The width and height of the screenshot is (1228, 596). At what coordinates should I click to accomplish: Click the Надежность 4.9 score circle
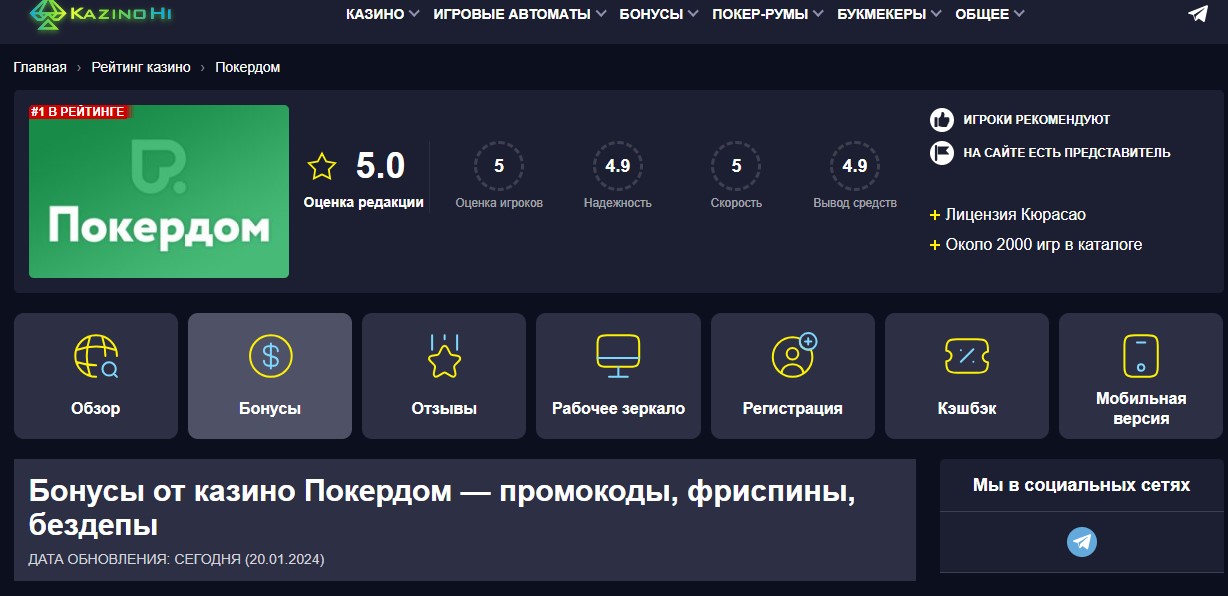[x=618, y=166]
